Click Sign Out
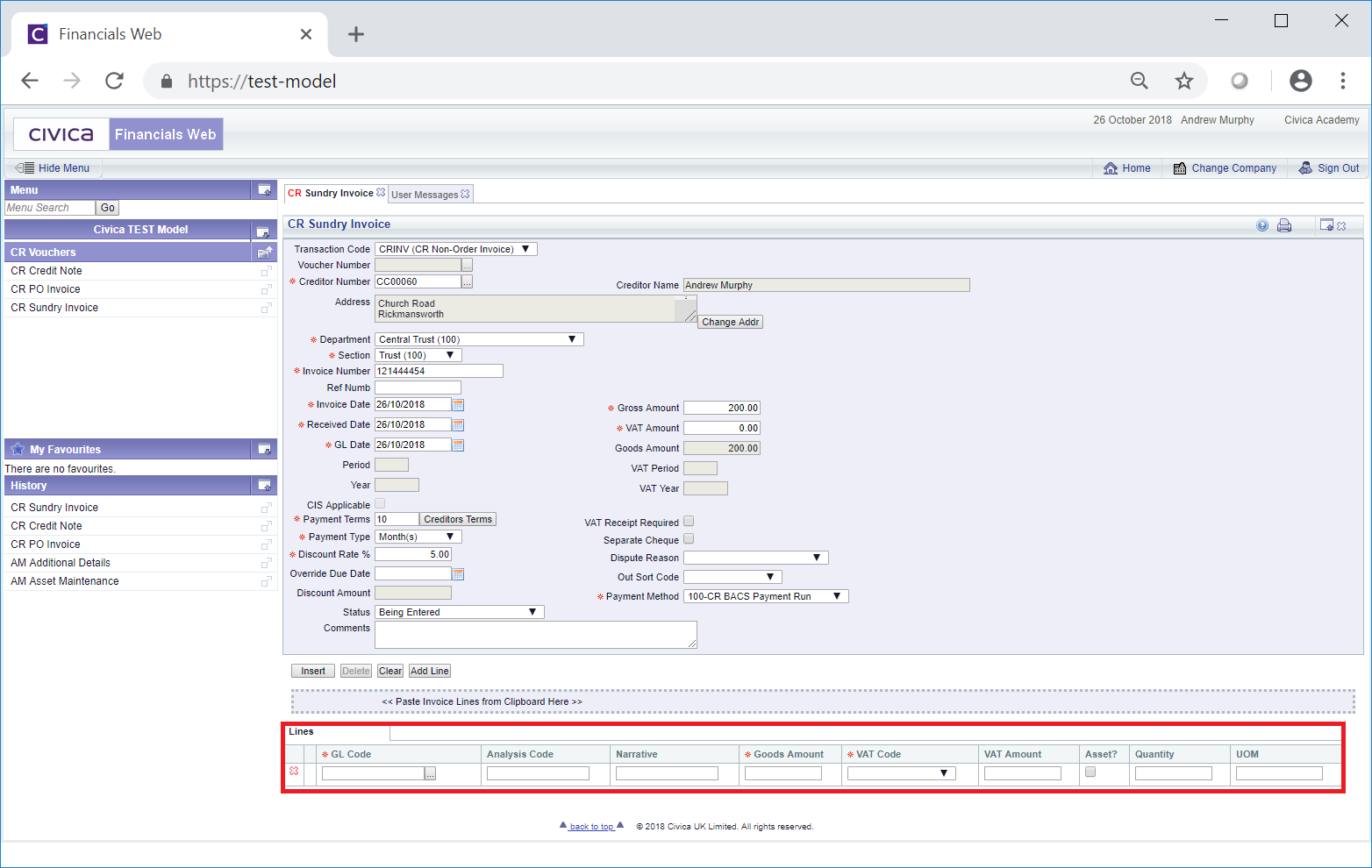 pyautogui.click(x=1329, y=168)
